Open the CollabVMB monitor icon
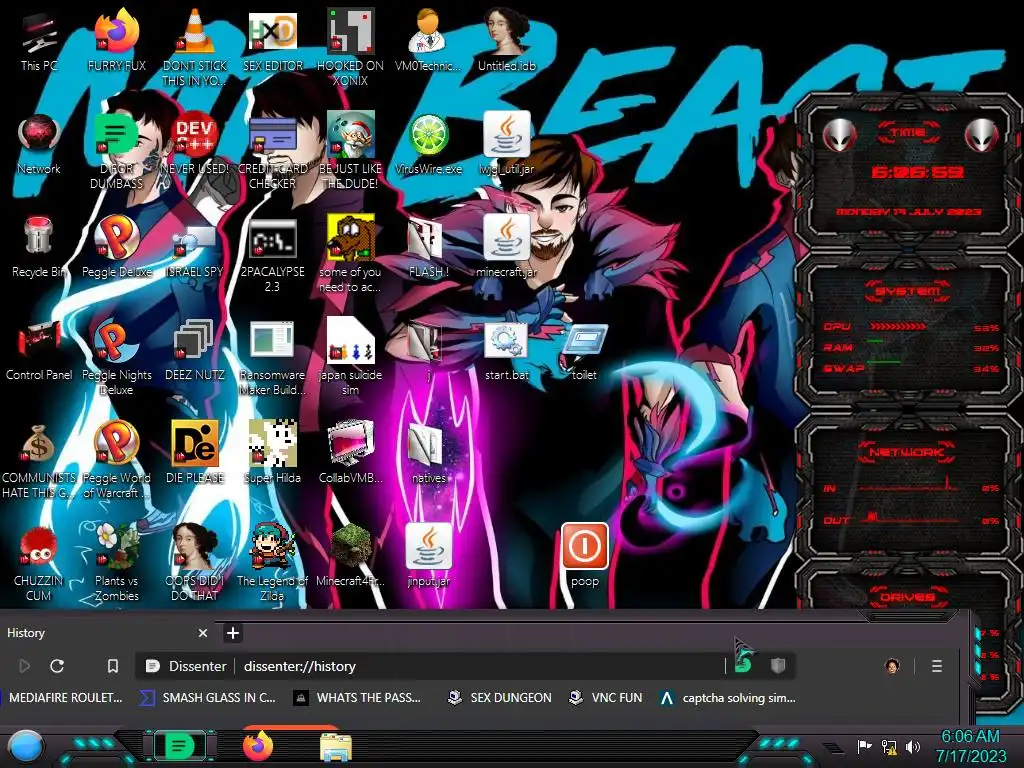 [350, 454]
